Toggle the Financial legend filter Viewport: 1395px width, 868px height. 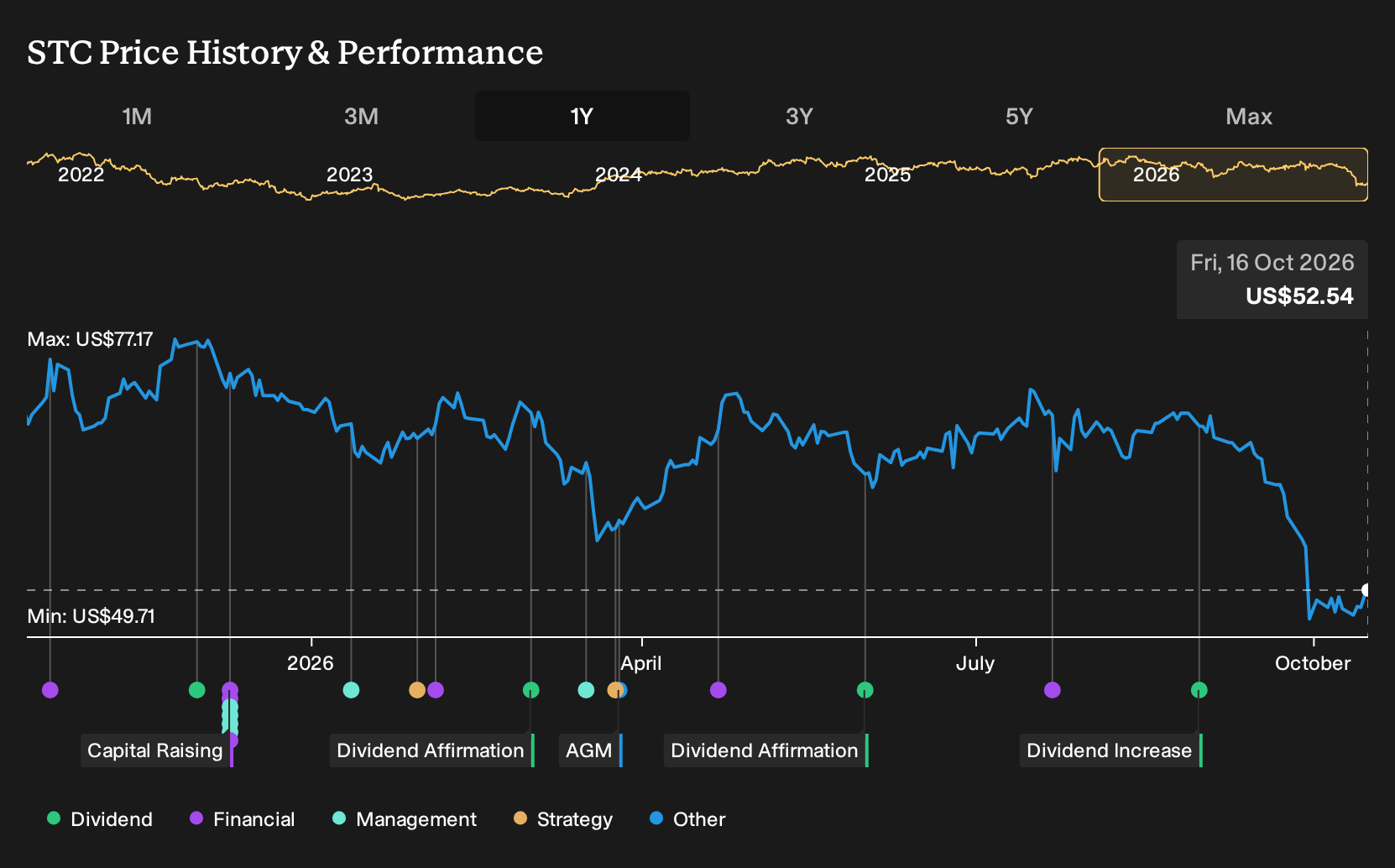pos(243,819)
